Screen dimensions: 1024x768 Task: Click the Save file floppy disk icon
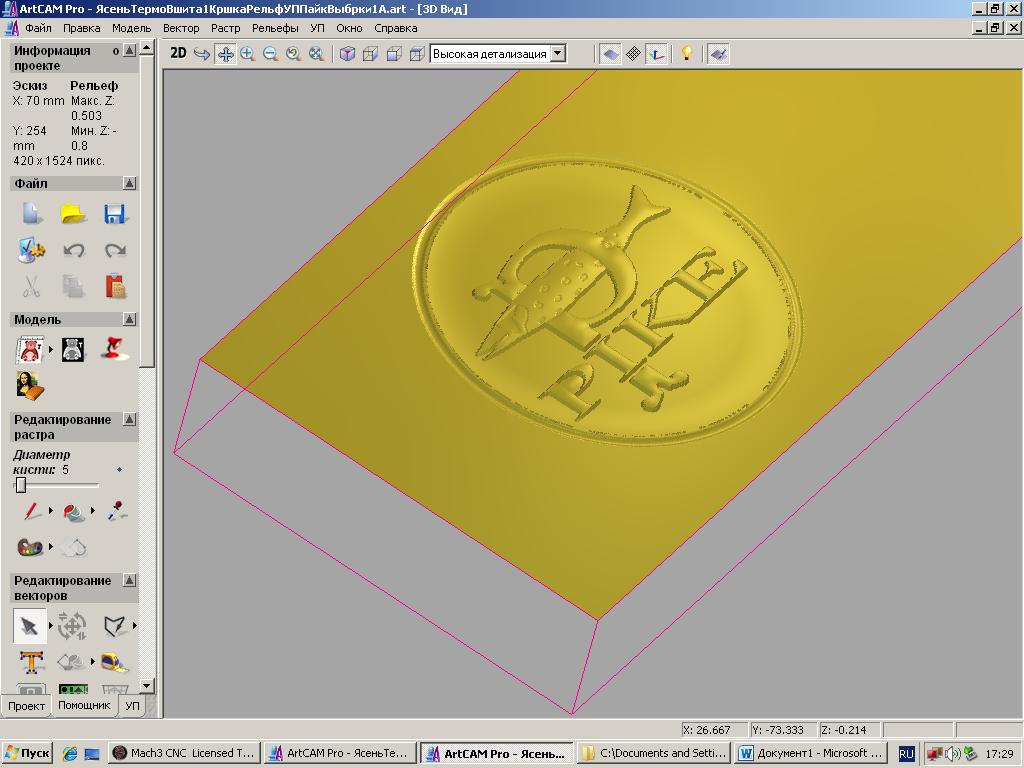click(115, 214)
